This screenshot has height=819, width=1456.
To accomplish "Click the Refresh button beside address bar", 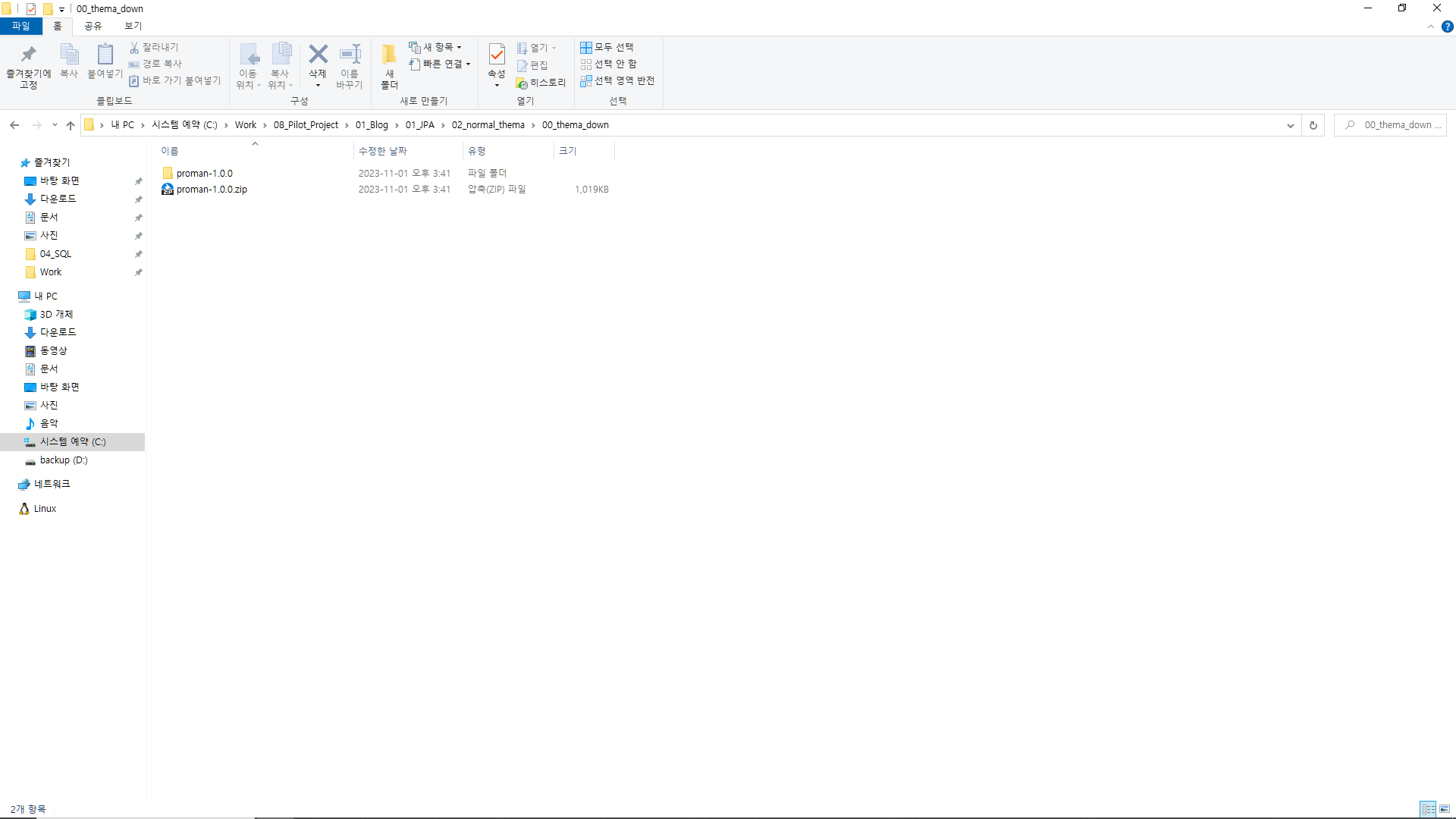I will pos(1313,125).
